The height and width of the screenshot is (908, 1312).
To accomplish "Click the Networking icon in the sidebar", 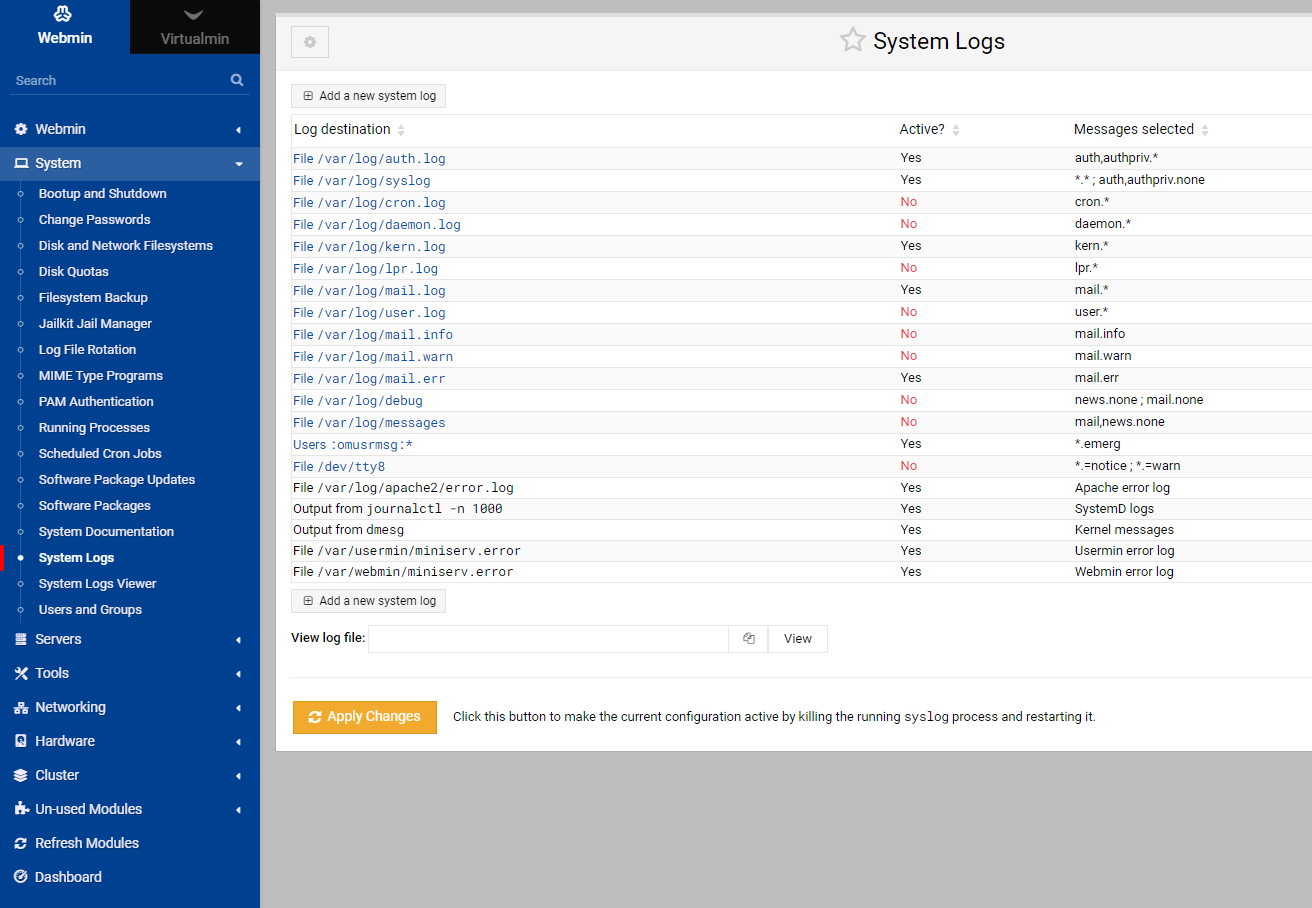I will (21, 707).
